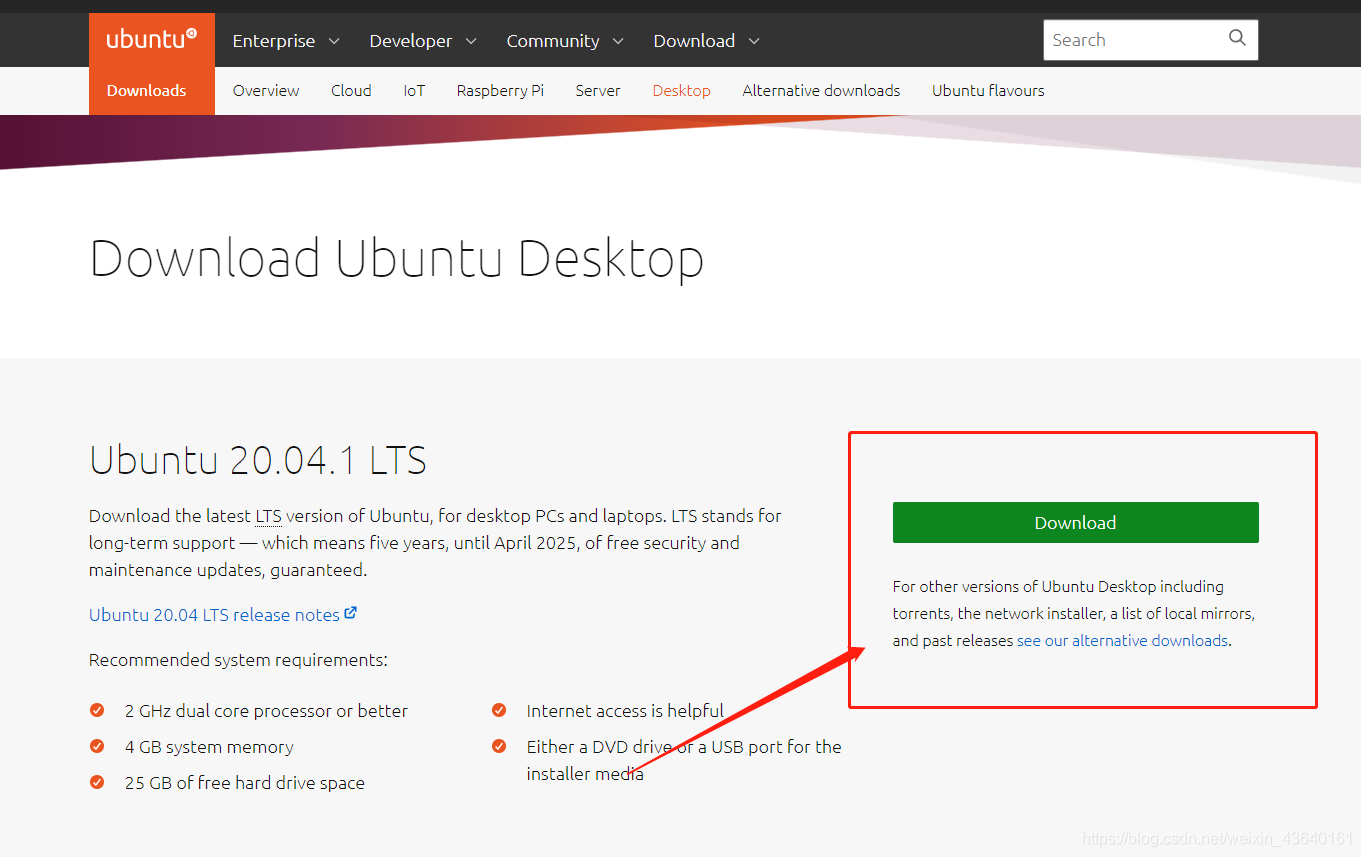The height and width of the screenshot is (857, 1361).
Task: Click the external link icon beside release notes
Action: point(351,613)
